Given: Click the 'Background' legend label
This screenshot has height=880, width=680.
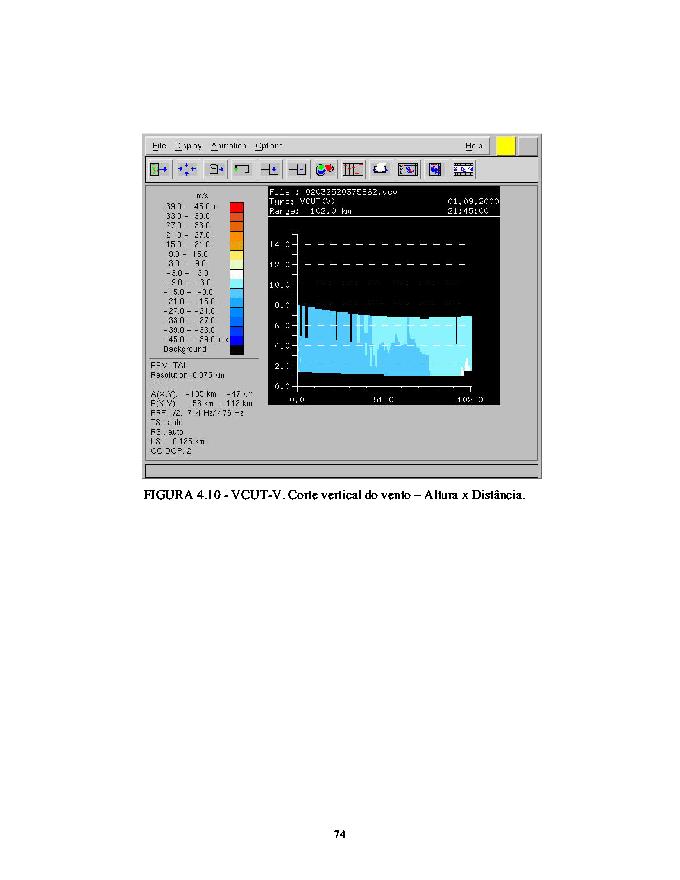Looking at the screenshot, I should click(185, 349).
